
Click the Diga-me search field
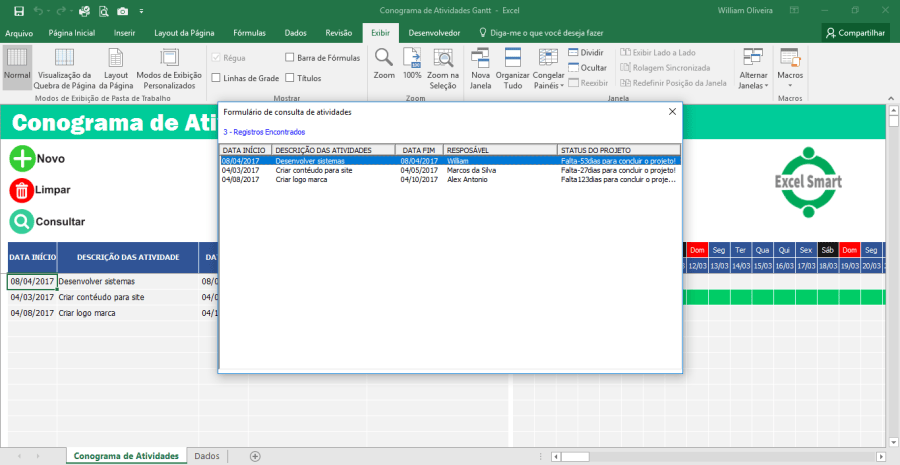coord(541,33)
